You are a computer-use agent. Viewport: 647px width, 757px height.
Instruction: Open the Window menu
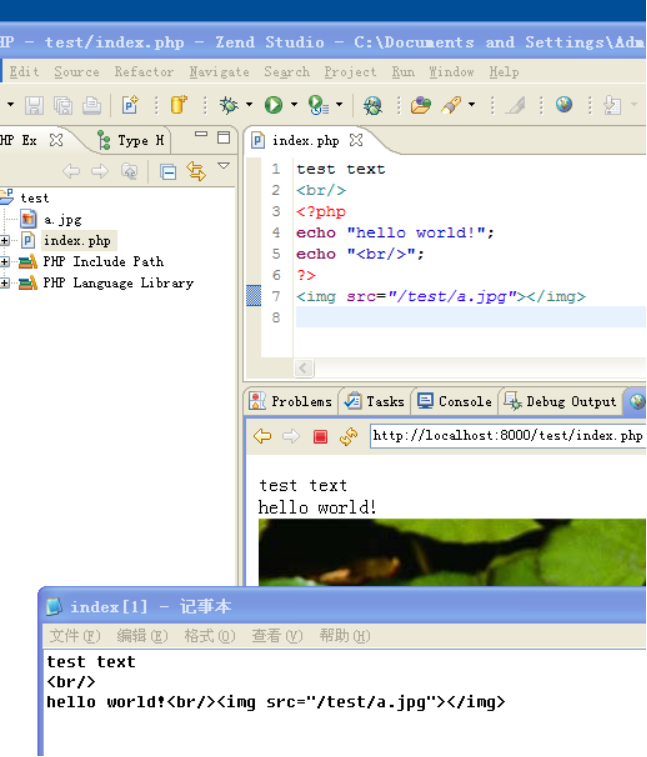[451, 72]
